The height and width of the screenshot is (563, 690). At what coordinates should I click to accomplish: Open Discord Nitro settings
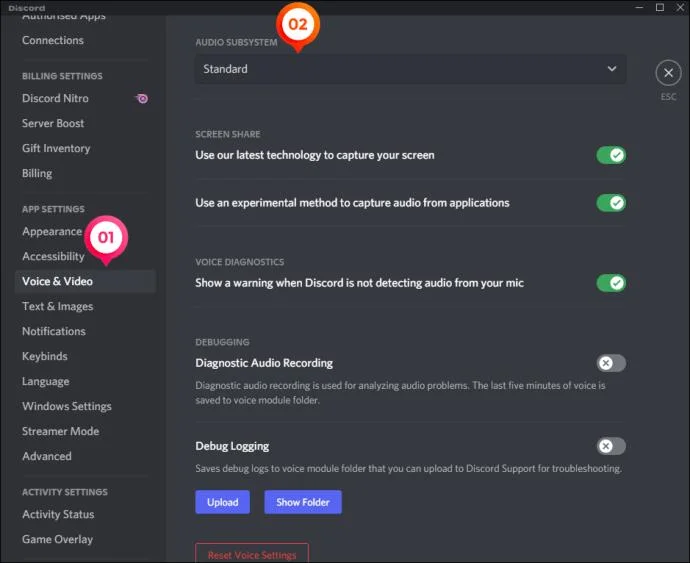tap(55, 99)
